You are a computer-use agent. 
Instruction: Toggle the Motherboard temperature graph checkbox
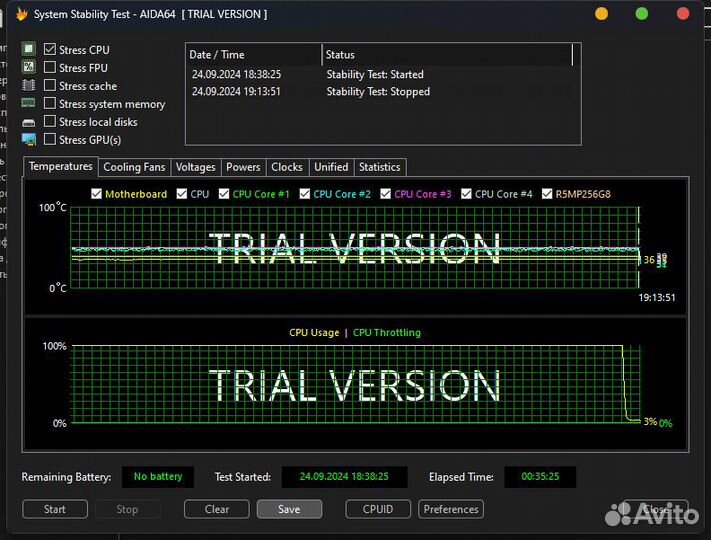pos(96,194)
